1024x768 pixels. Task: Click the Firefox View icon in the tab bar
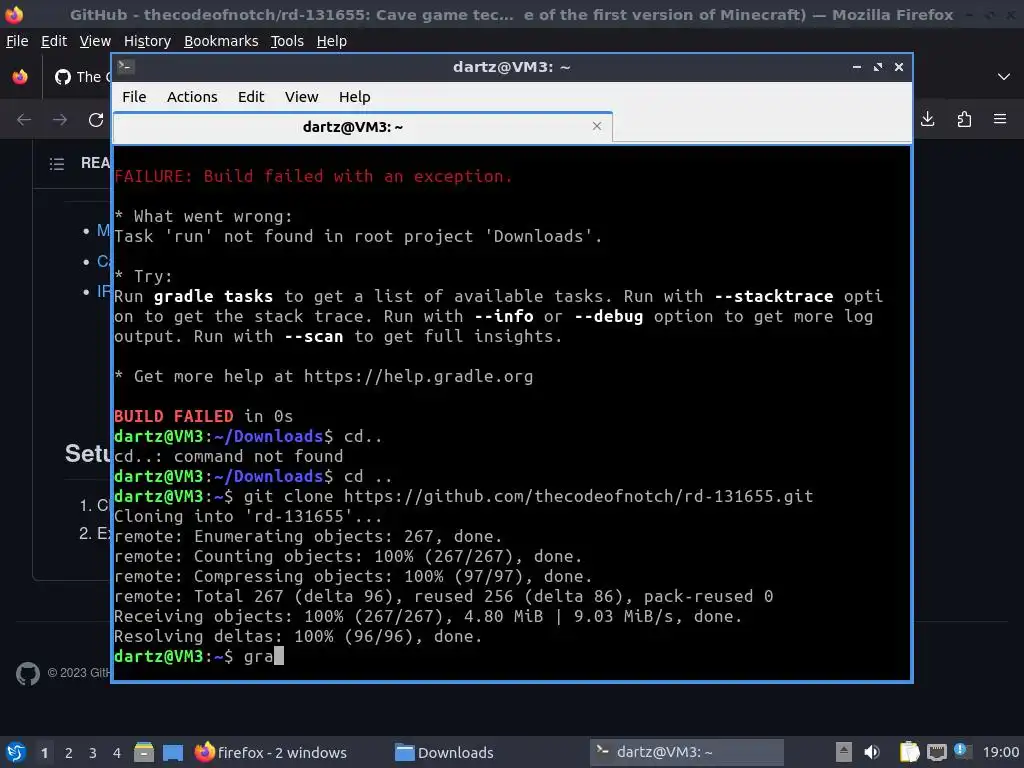point(20,77)
